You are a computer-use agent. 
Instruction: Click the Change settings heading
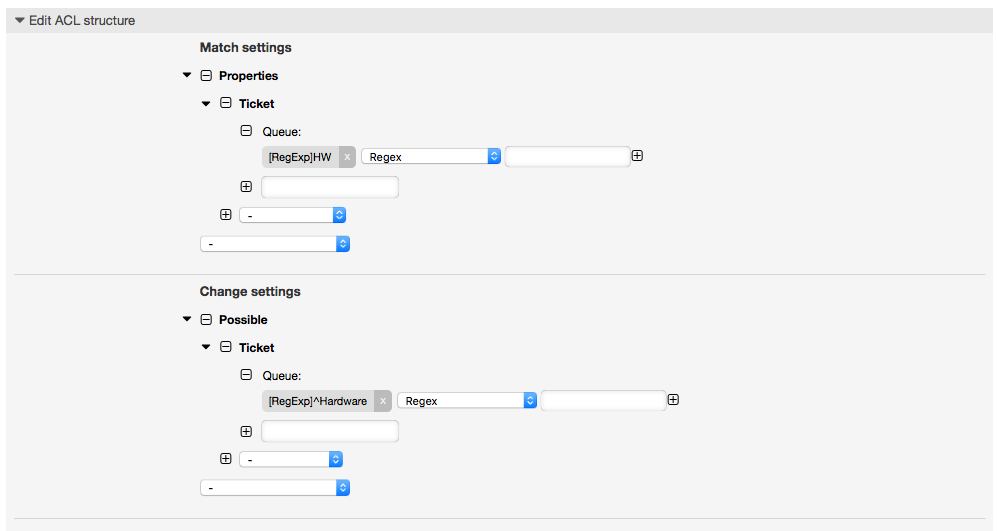point(250,291)
